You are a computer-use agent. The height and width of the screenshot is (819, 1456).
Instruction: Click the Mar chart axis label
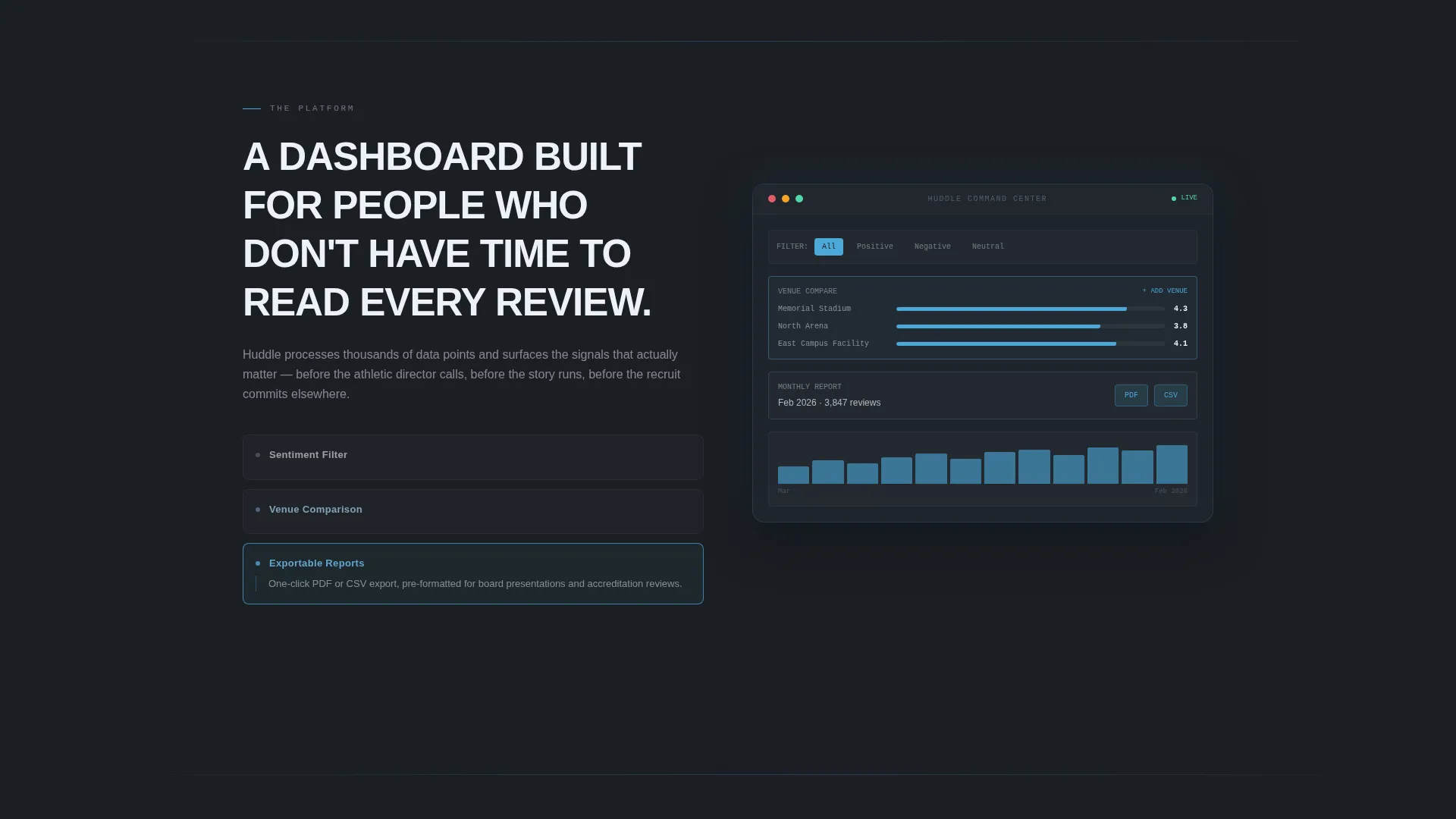(x=783, y=491)
